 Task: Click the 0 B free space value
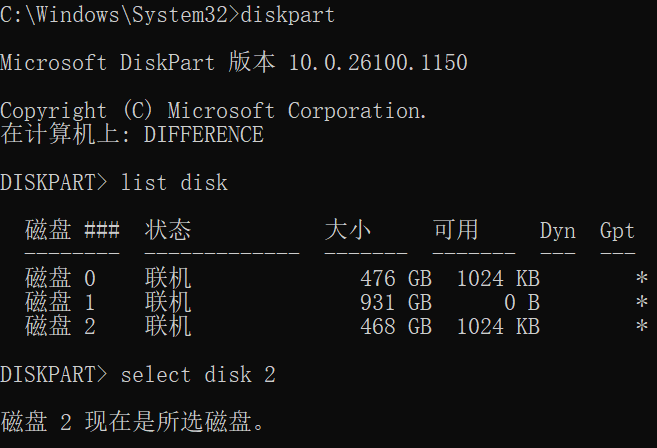(520, 302)
